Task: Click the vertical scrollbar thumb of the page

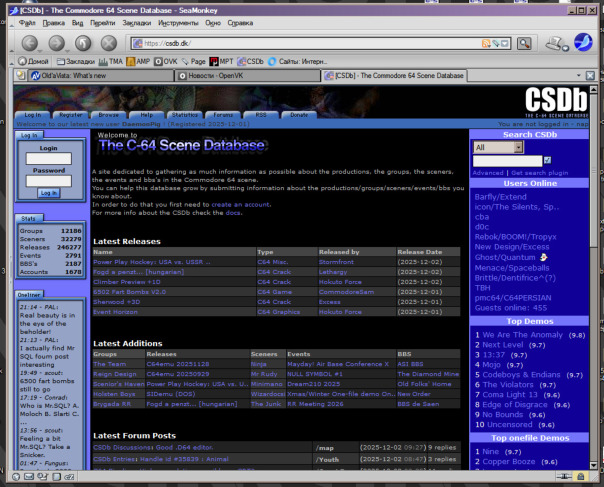Action: tap(593, 173)
